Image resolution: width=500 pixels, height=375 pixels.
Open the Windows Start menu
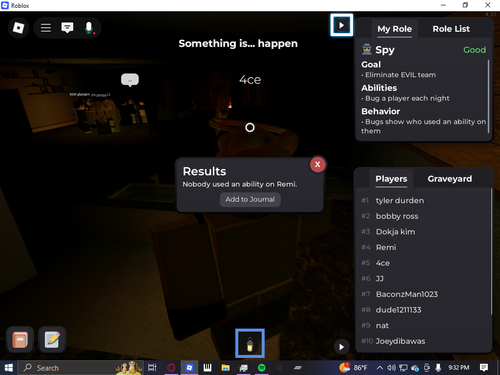pos(8,368)
